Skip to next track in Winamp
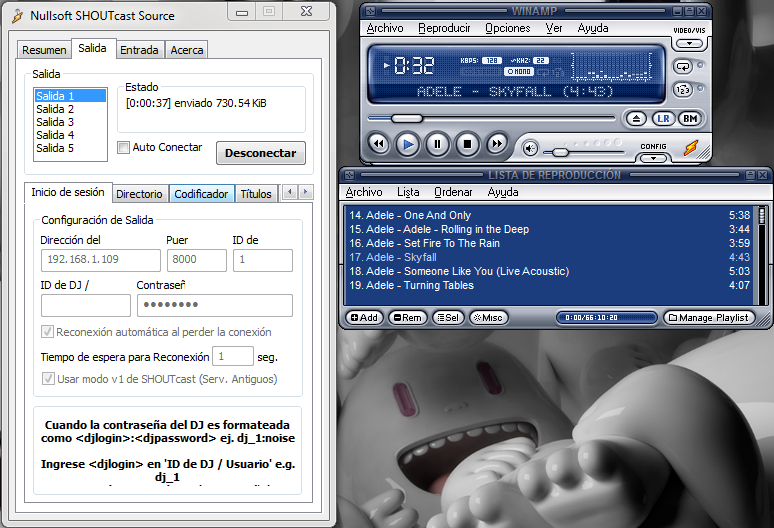Viewport: 774px width, 528px height. pos(497,144)
